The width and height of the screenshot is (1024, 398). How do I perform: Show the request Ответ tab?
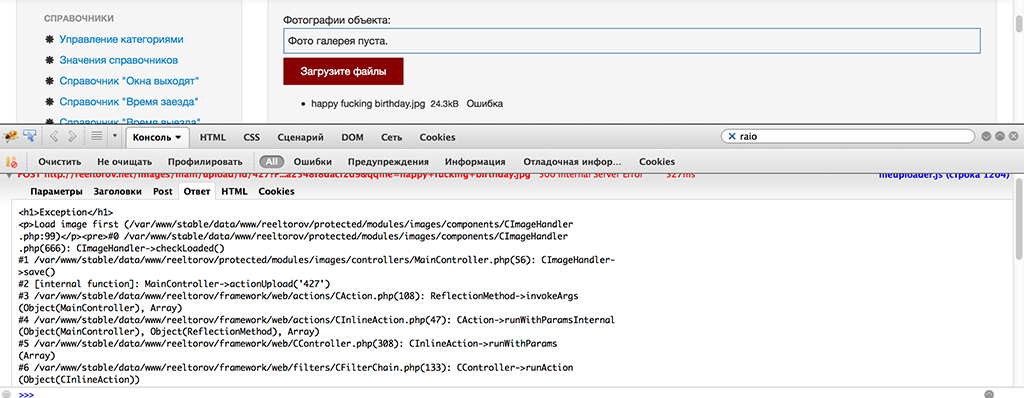tap(197, 191)
